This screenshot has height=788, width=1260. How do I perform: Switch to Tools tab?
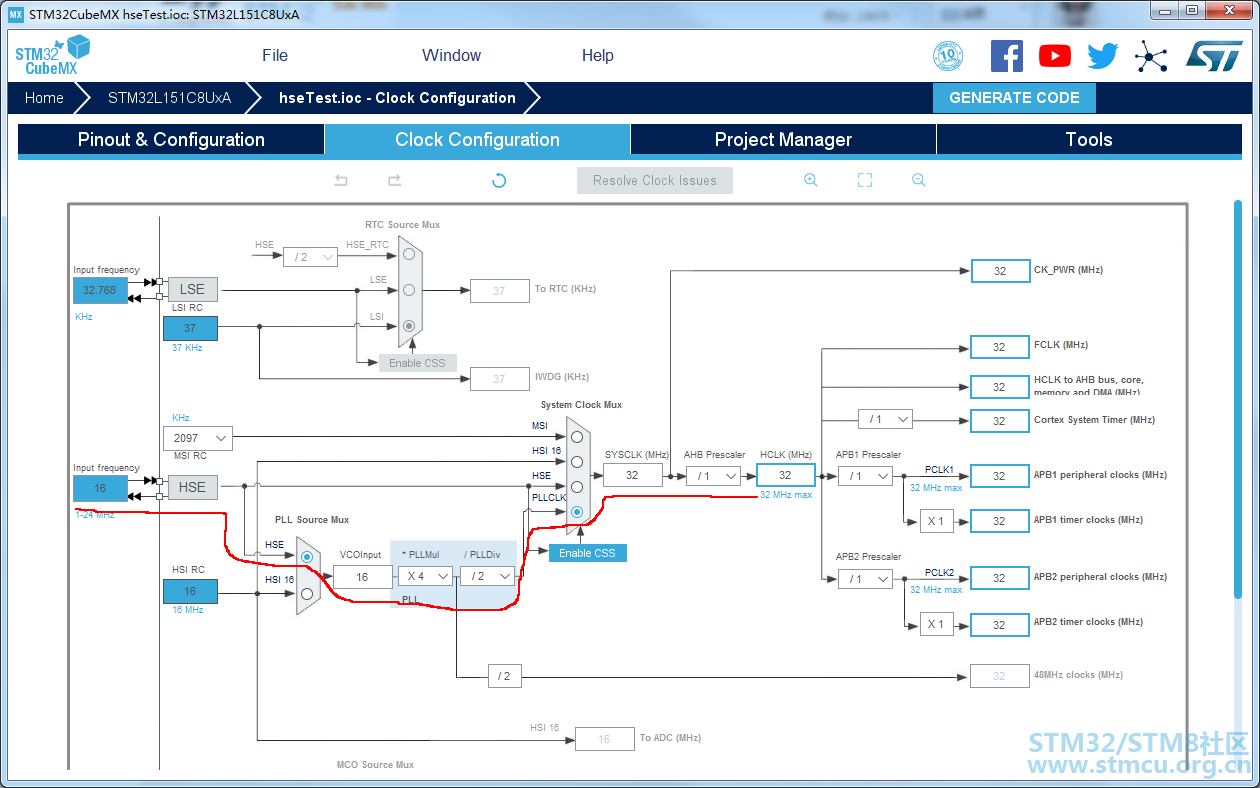click(x=1089, y=140)
